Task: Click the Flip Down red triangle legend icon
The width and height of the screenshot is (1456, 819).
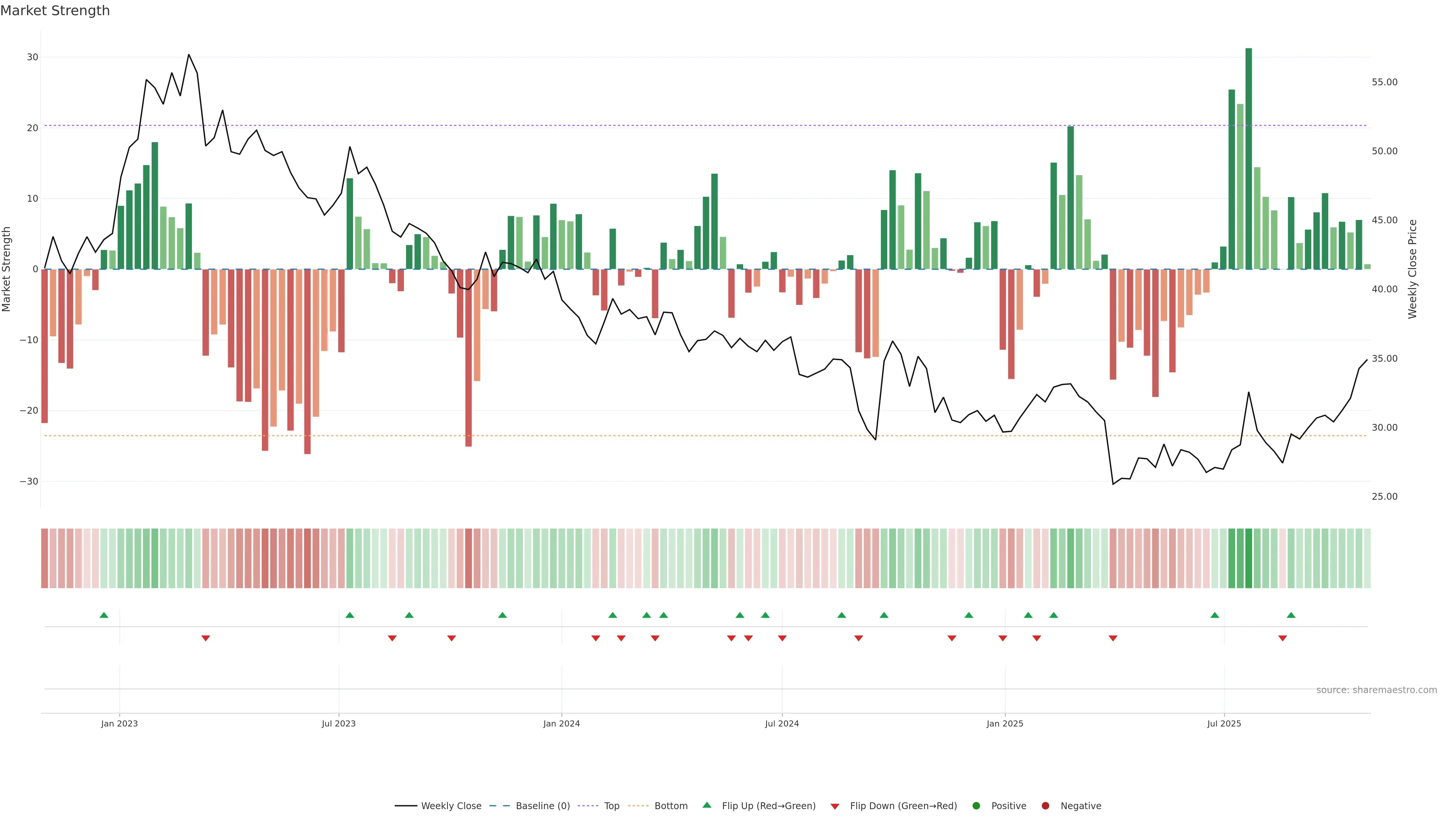Action: (x=835, y=806)
